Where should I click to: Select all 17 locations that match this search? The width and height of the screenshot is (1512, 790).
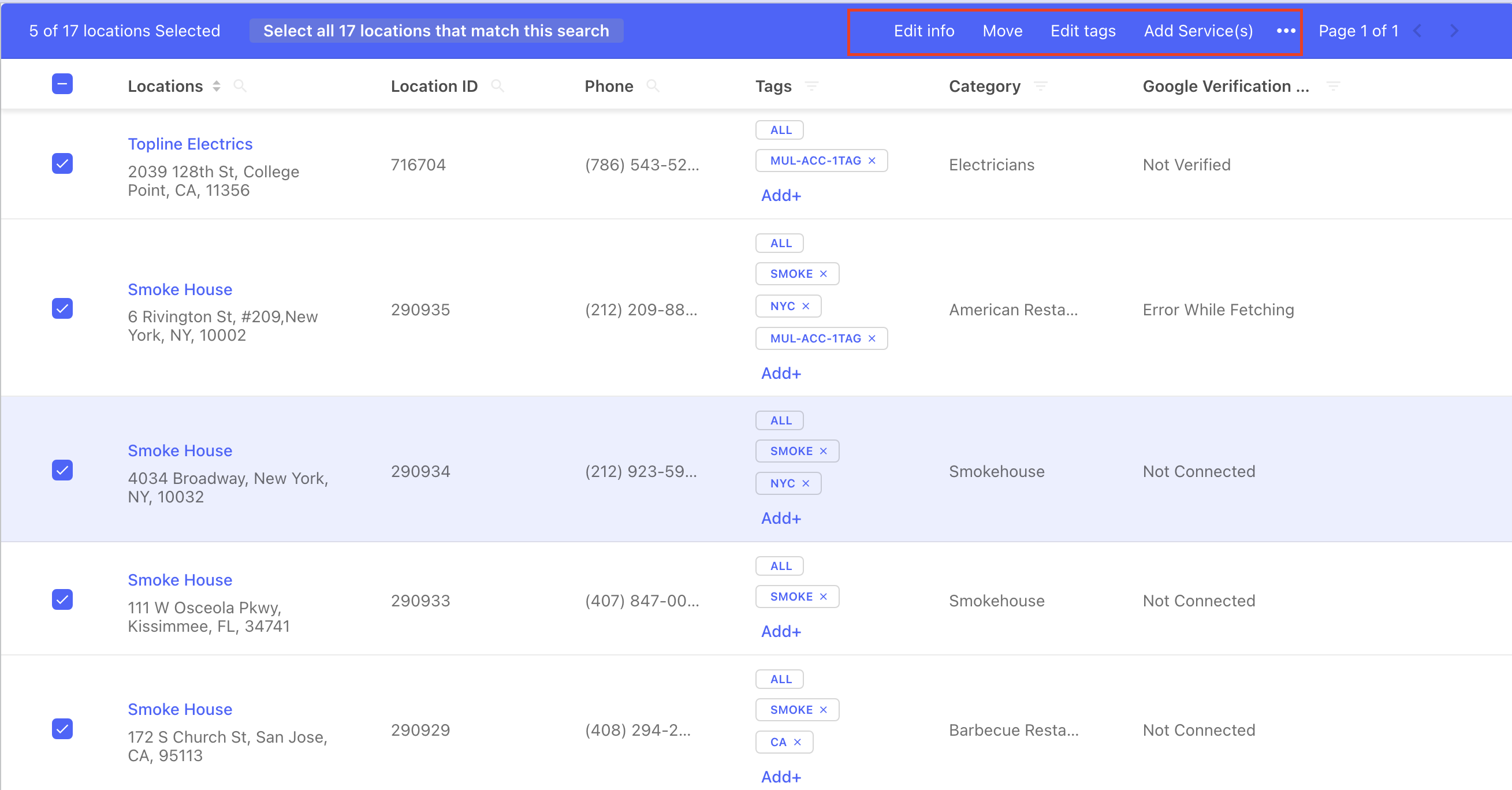coord(436,31)
